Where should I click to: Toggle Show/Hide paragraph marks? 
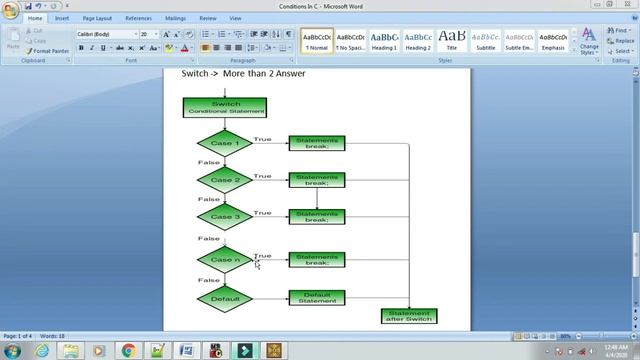[x=288, y=34]
